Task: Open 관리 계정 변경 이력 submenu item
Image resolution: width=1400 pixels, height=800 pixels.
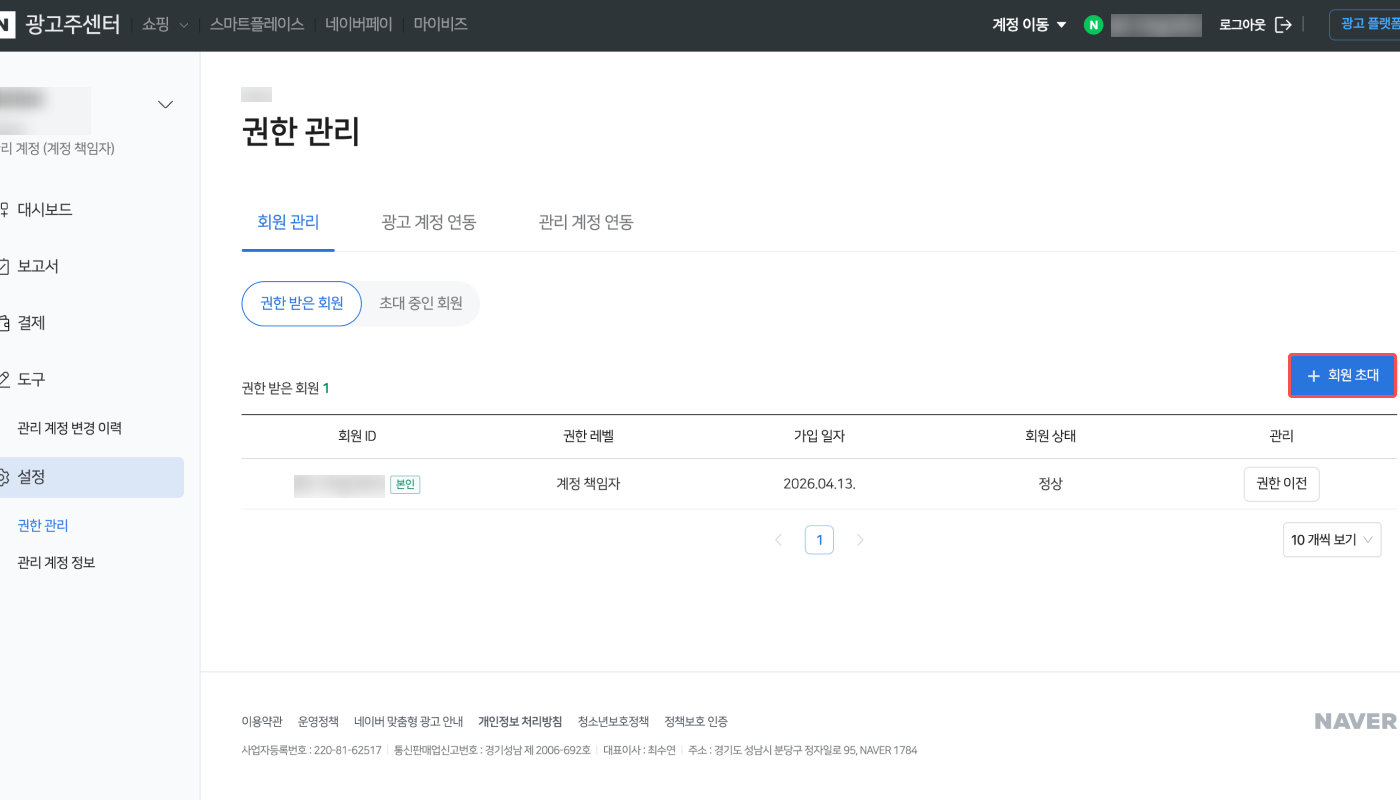Action: click(x=69, y=428)
